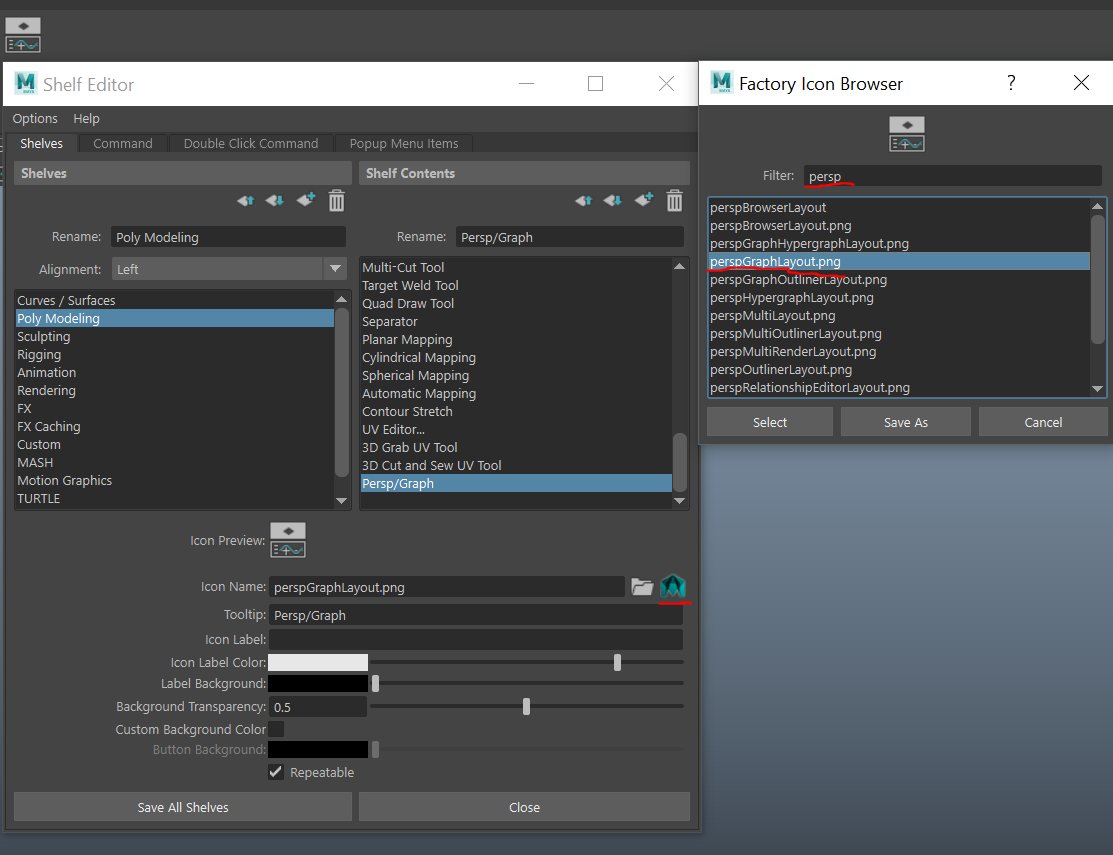
Task: Select perspBrowserLayout.png in the icon list
Action: pyautogui.click(x=899, y=226)
